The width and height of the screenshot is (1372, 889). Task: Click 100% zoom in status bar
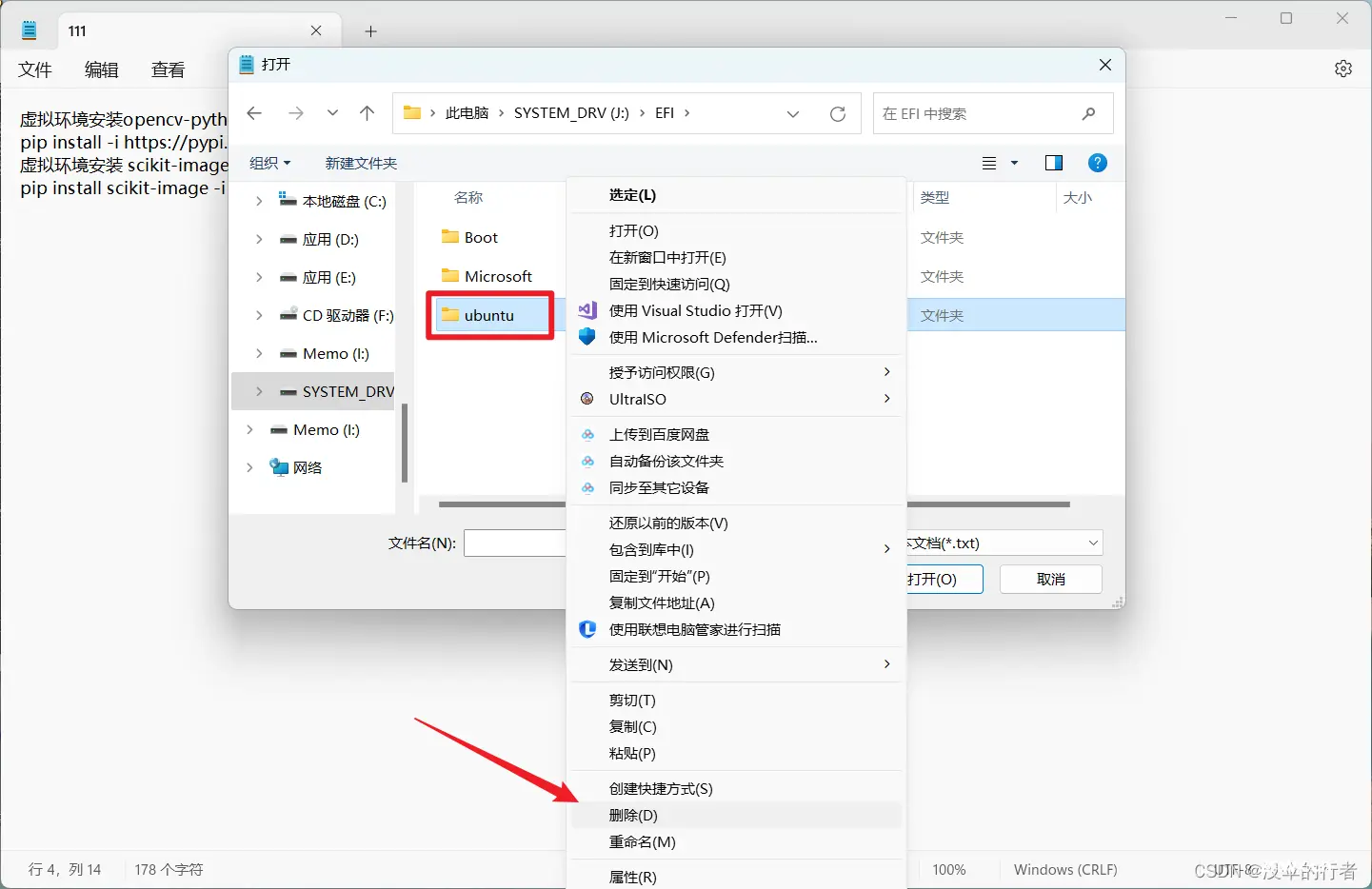point(949,870)
